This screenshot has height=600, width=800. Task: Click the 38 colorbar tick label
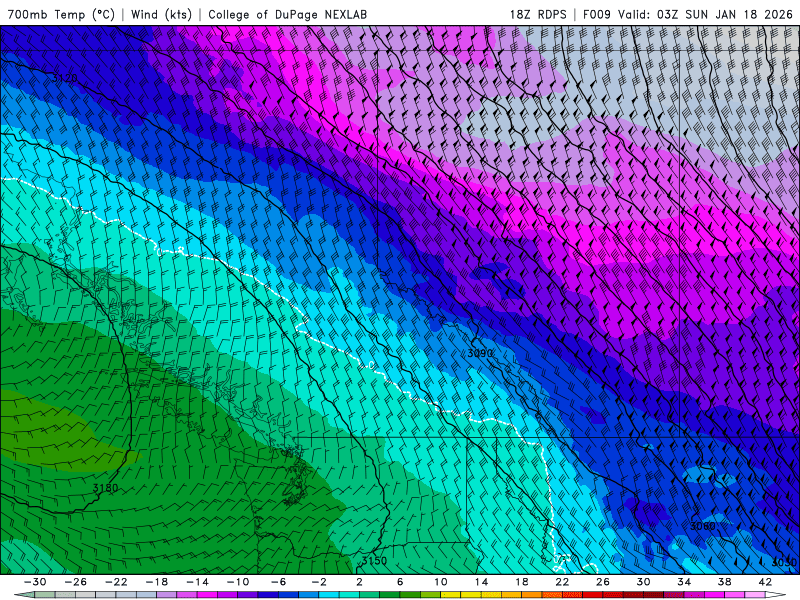point(724,582)
